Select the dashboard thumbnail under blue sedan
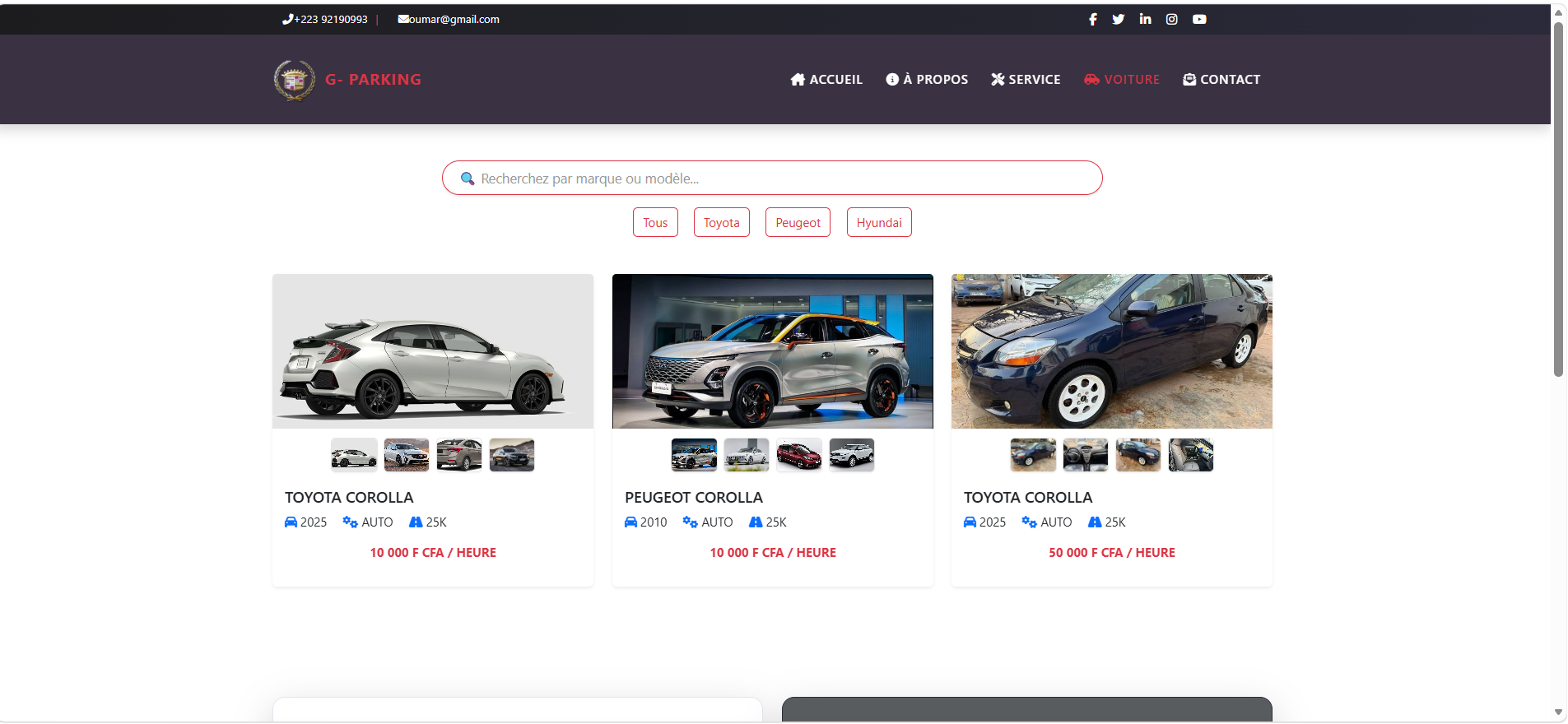This screenshot has height=724, width=1568. pyautogui.click(x=1086, y=455)
